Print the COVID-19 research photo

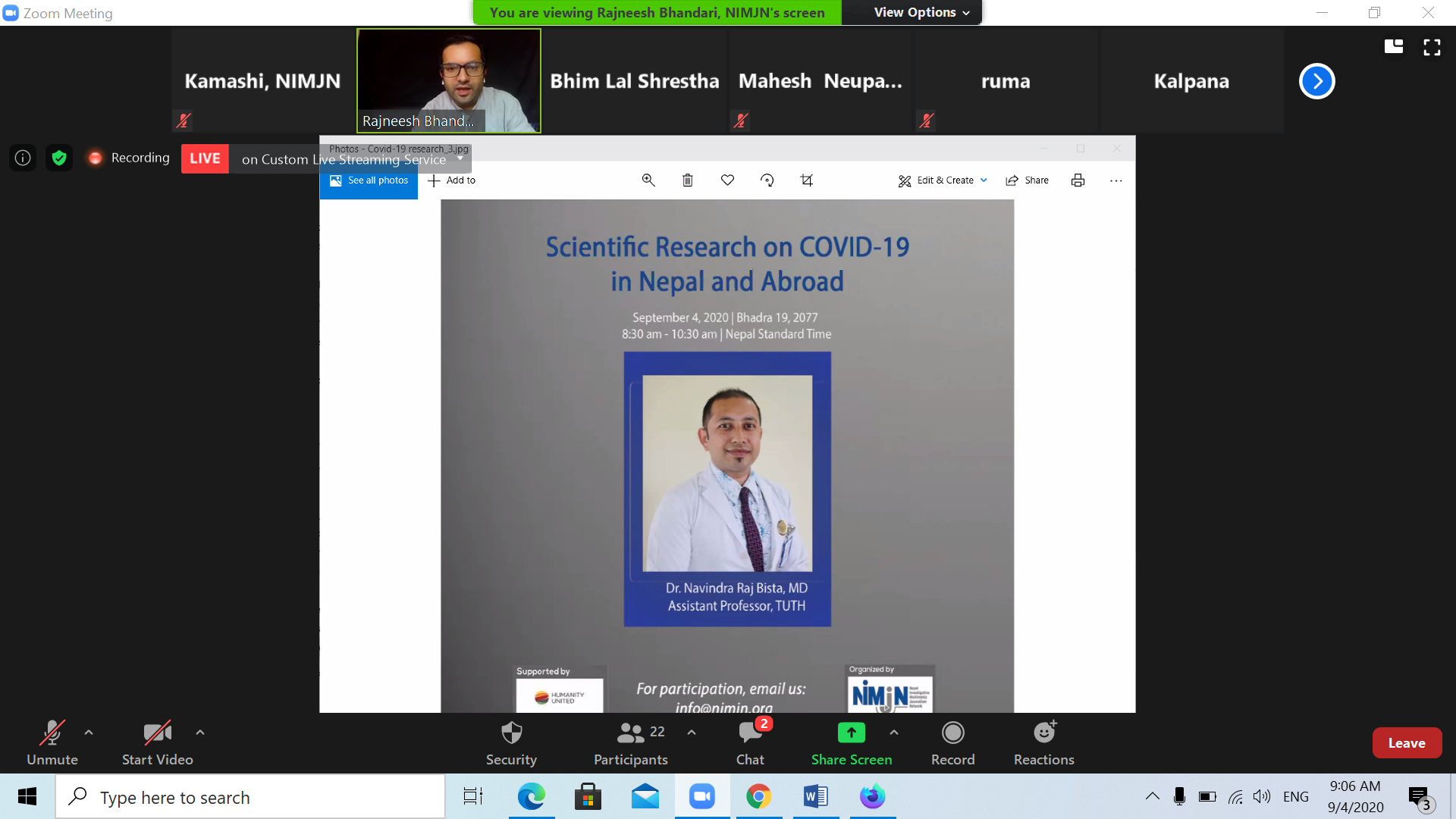coord(1078,180)
